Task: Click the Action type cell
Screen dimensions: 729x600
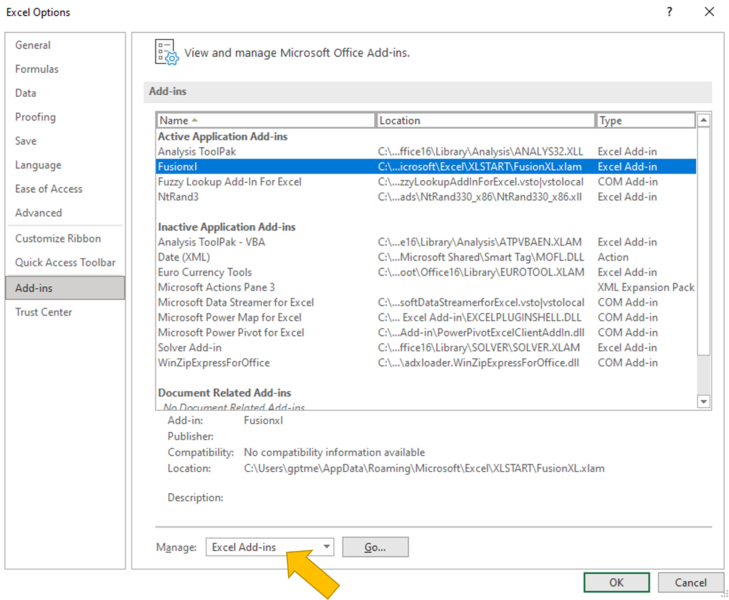Action: pos(613,257)
